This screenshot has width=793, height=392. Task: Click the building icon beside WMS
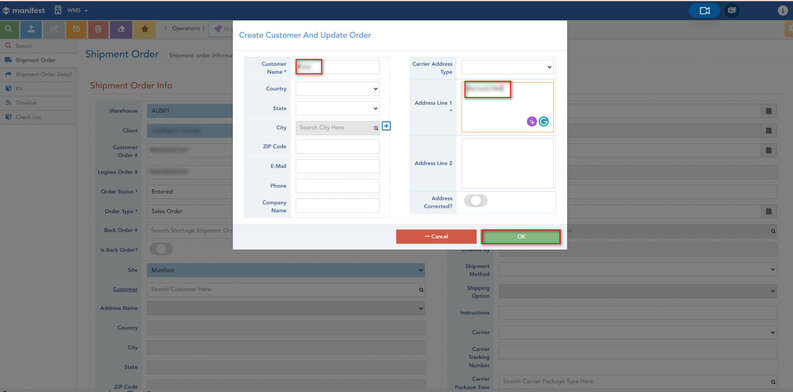pyautogui.click(x=58, y=10)
